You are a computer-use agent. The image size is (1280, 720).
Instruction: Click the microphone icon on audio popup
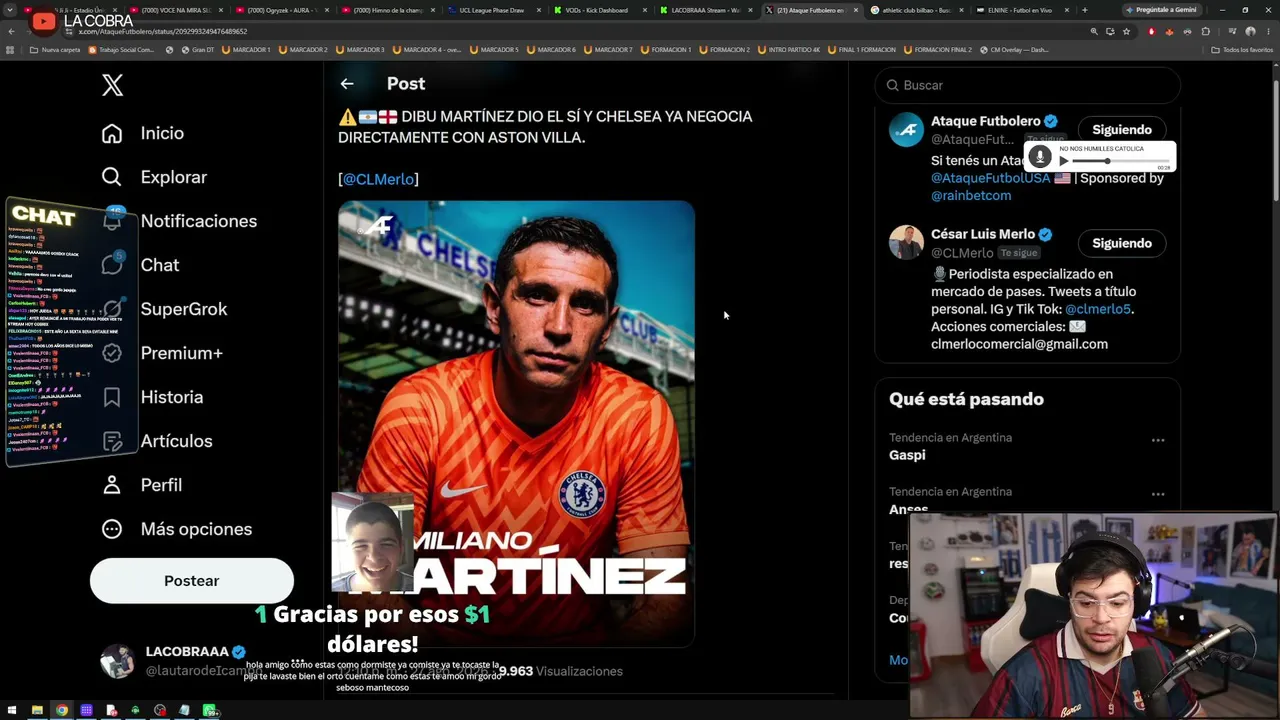[1040, 157]
